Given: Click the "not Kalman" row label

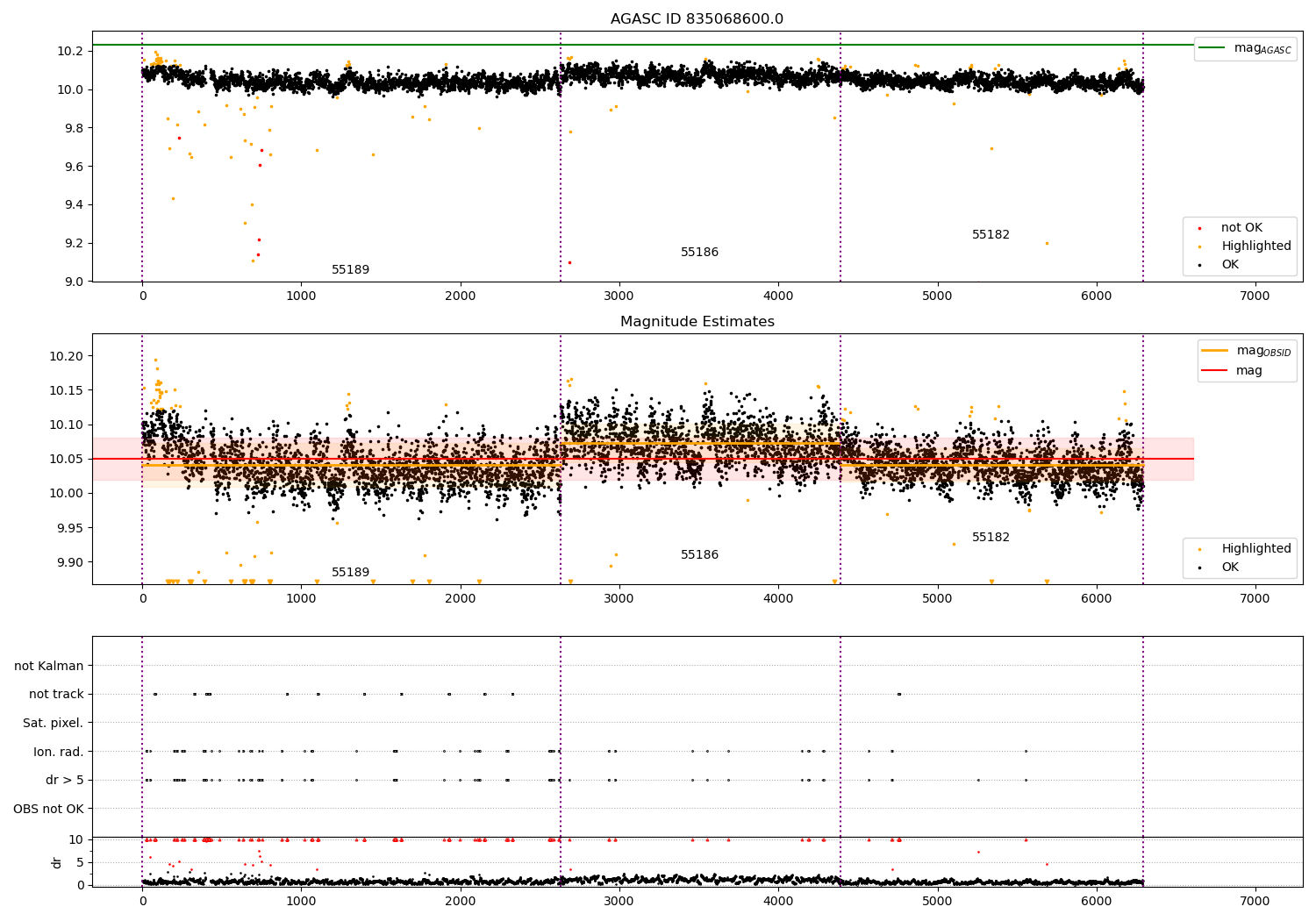Looking at the screenshot, I should tap(49, 667).
